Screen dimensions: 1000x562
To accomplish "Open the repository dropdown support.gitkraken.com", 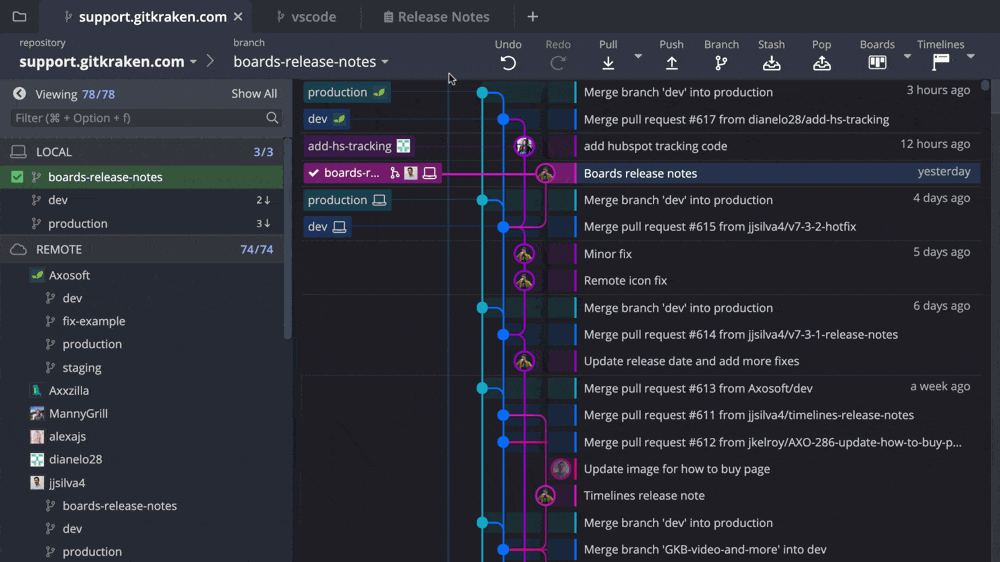I will pyautogui.click(x=108, y=62).
